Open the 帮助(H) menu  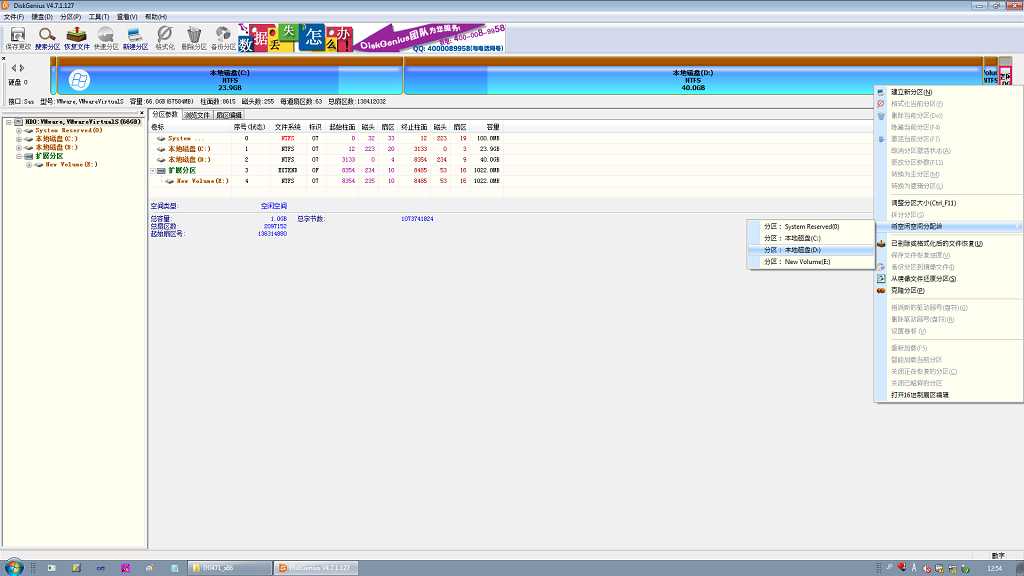(155, 16)
